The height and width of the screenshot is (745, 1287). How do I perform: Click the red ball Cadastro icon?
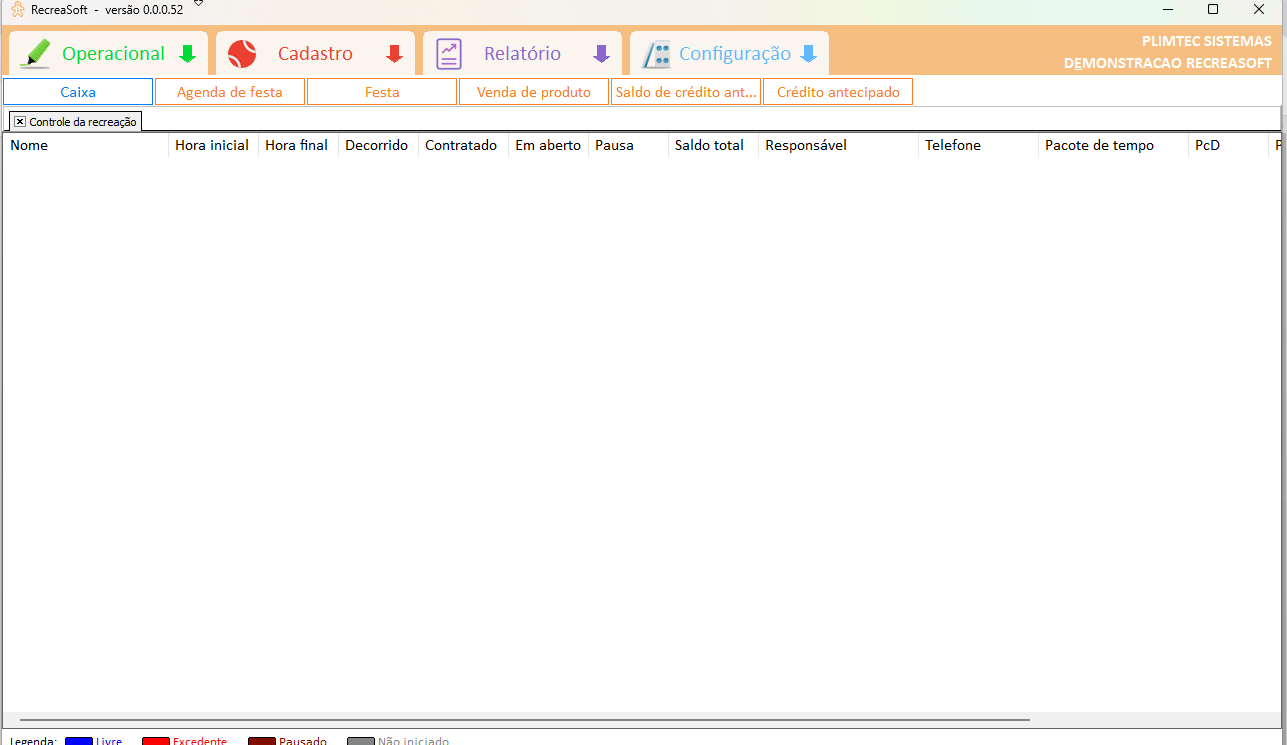click(x=242, y=54)
